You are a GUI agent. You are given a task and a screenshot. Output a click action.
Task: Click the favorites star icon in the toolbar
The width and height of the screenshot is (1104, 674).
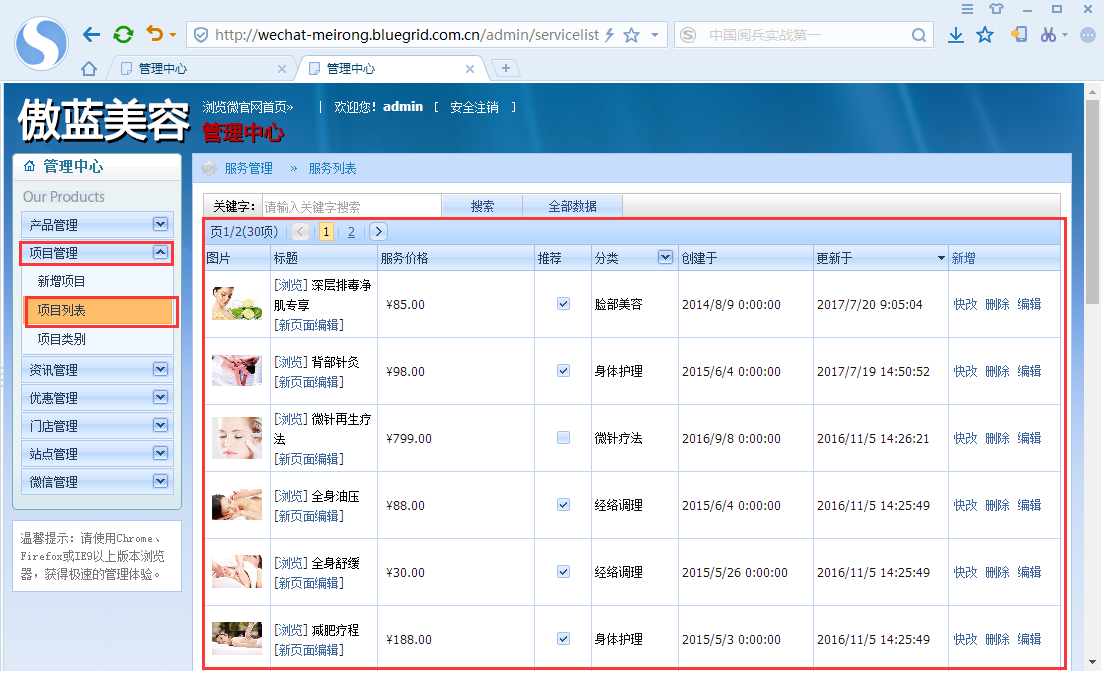986,33
